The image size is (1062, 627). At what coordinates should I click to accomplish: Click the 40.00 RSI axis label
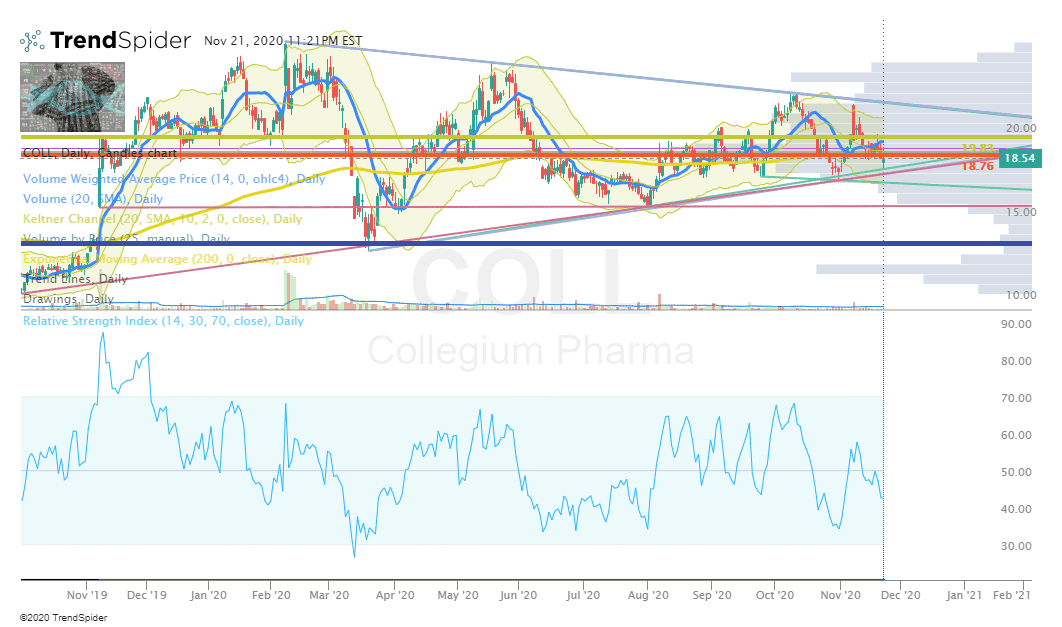tap(1016, 509)
